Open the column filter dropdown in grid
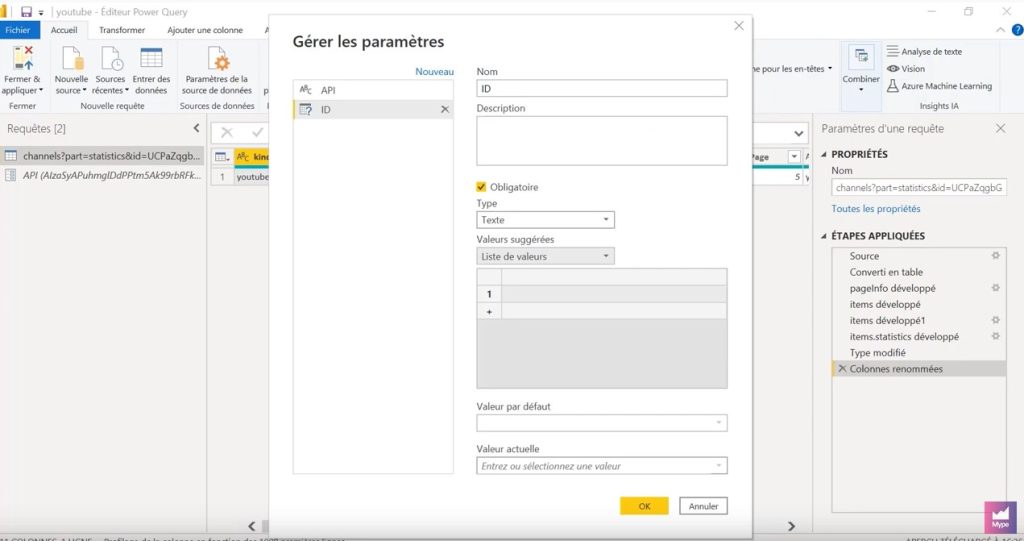Image resolution: width=1024 pixels, height=541 pixels. [x=794, y=157]
